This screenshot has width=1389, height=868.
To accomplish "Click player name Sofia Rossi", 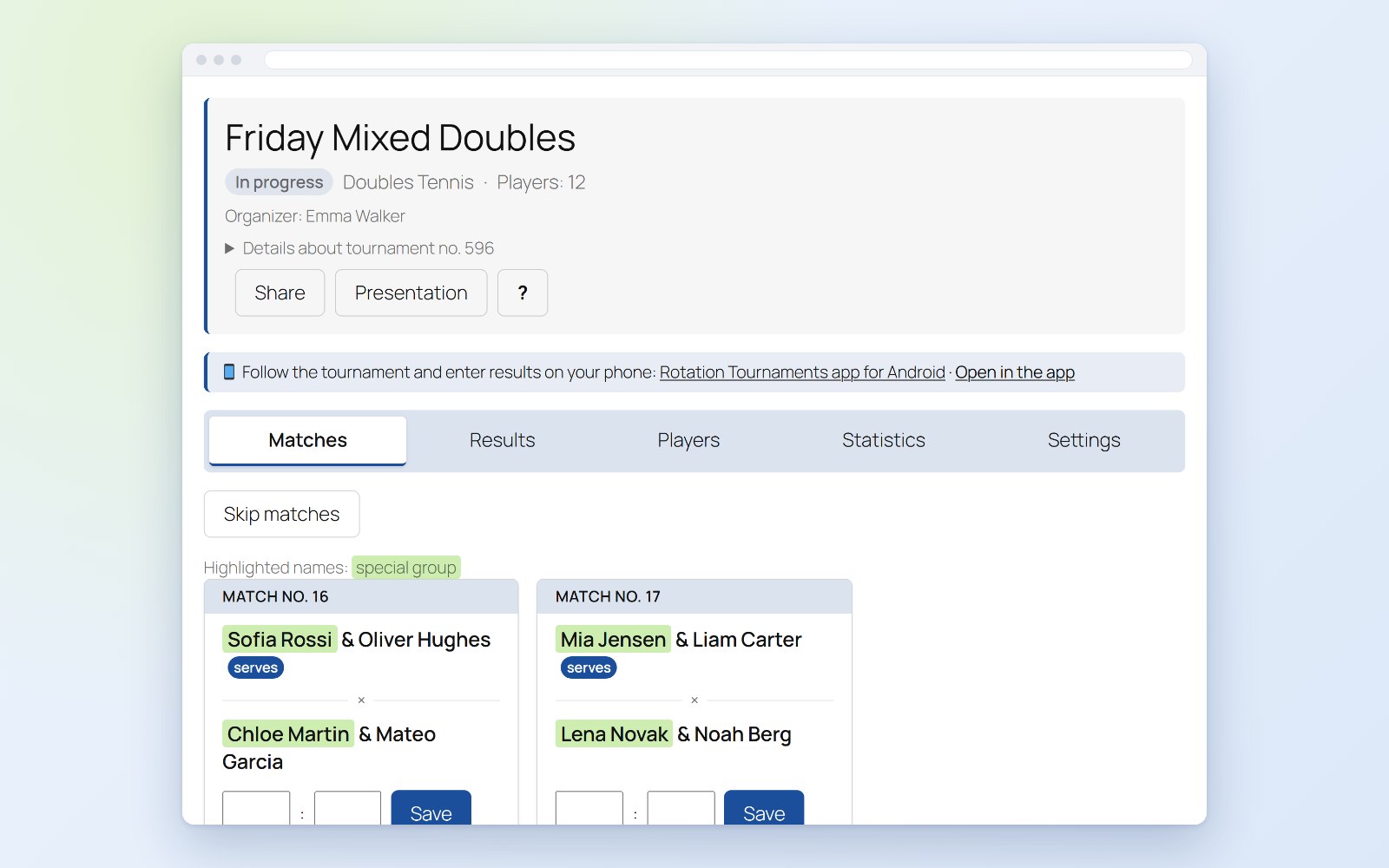I will pos(280,640).
